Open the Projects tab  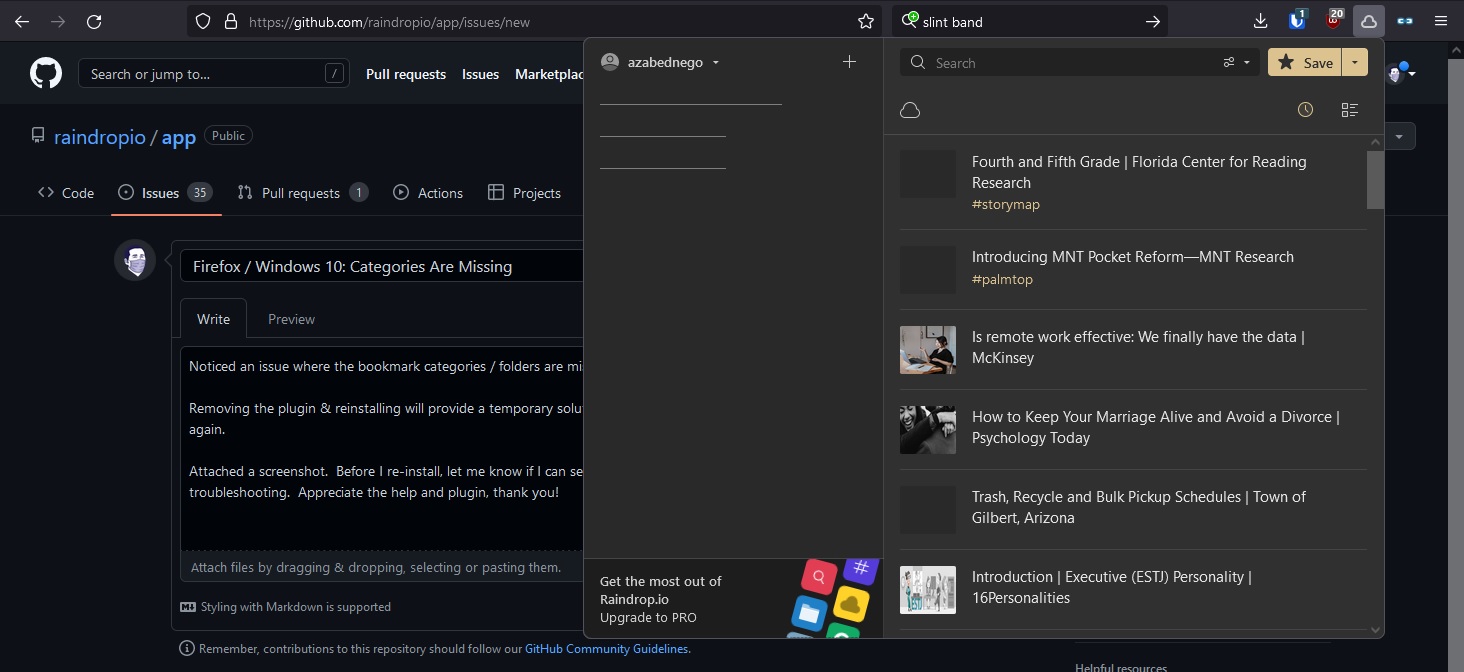524,193
